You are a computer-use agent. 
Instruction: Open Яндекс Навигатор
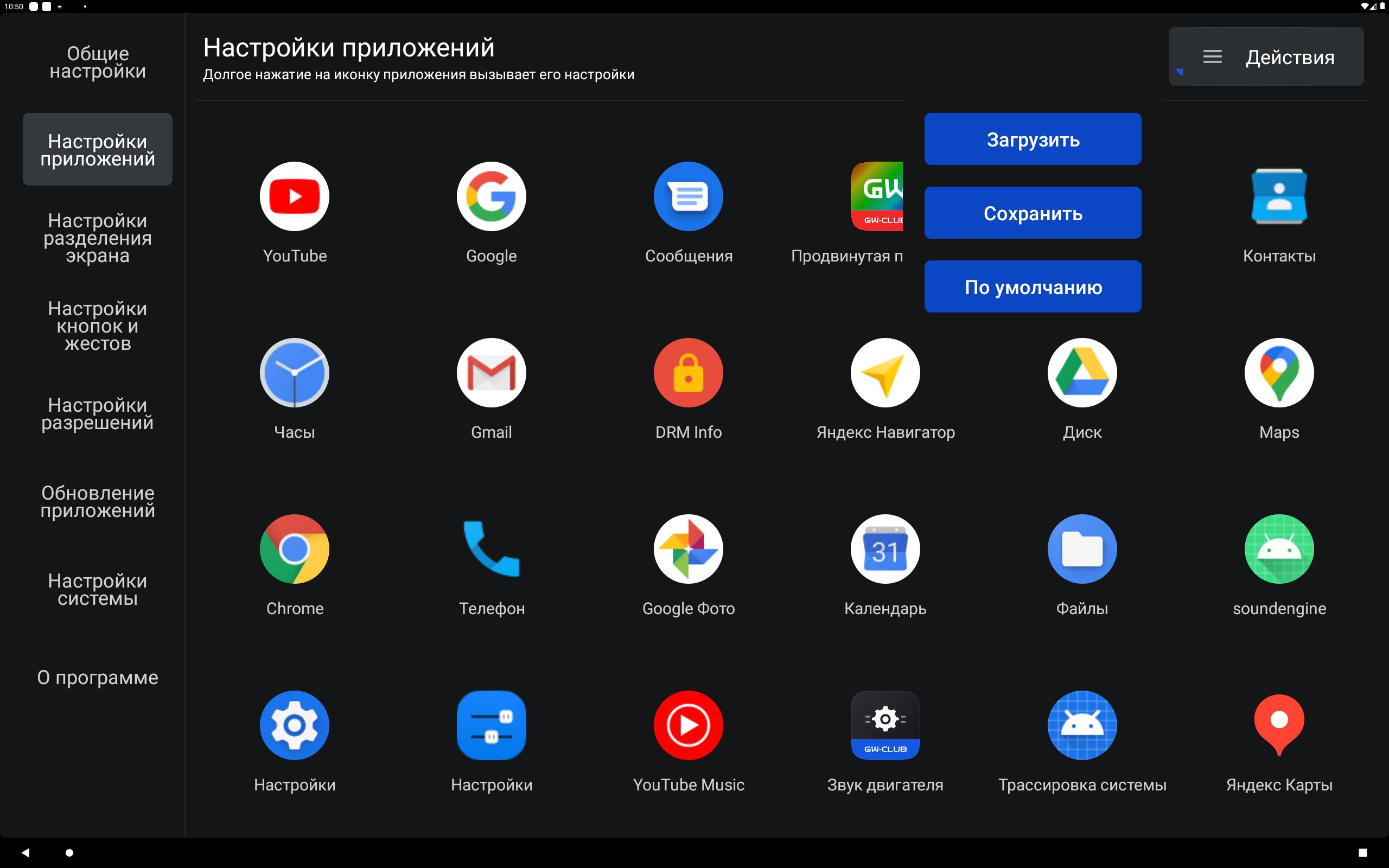(x=884, y=372)
